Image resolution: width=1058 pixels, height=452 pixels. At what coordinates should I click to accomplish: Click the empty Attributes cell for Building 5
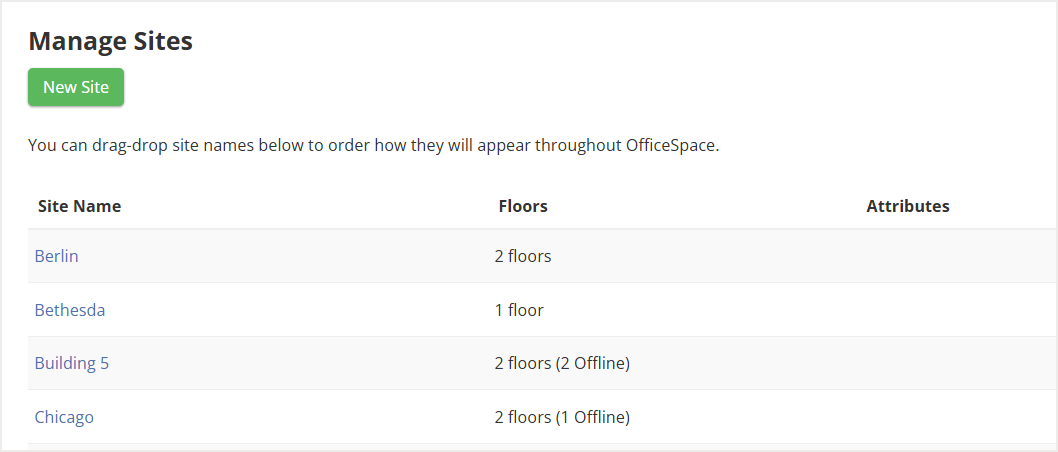tap(908, 363)
